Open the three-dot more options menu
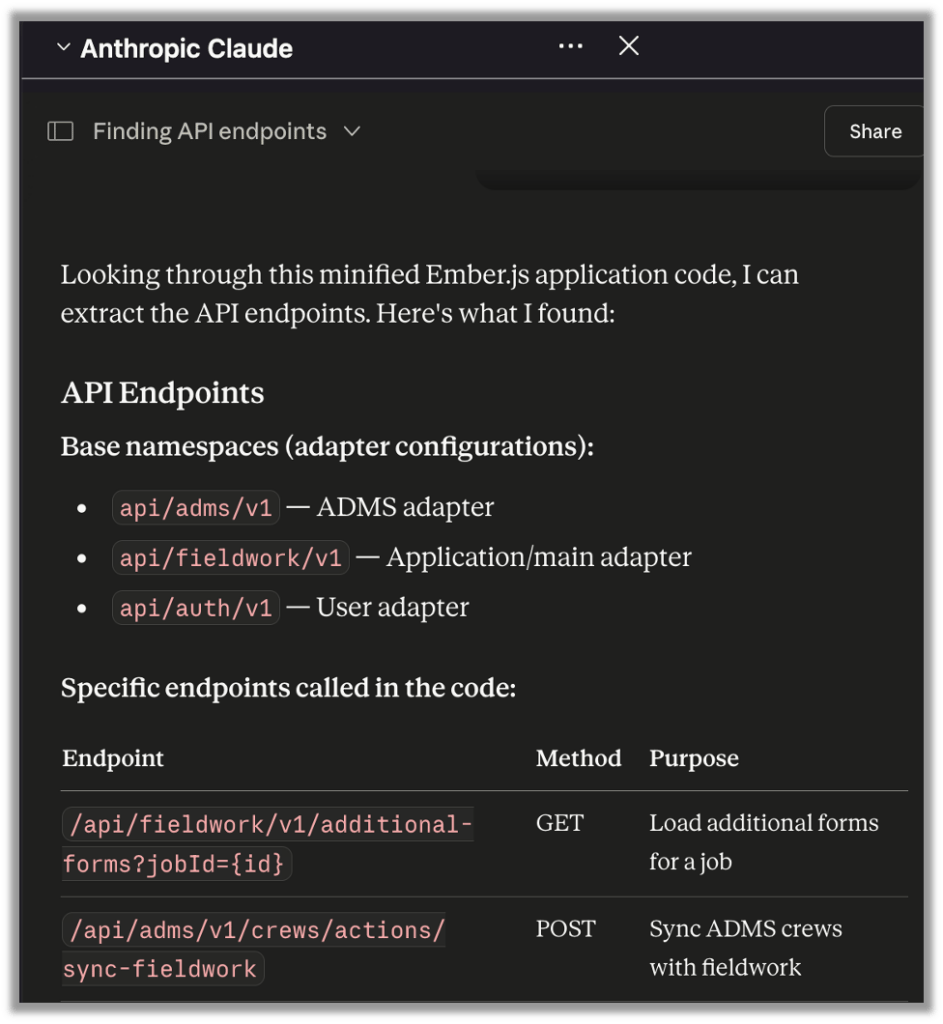Viewport: 943px width, 1024px height. [570, 46]
